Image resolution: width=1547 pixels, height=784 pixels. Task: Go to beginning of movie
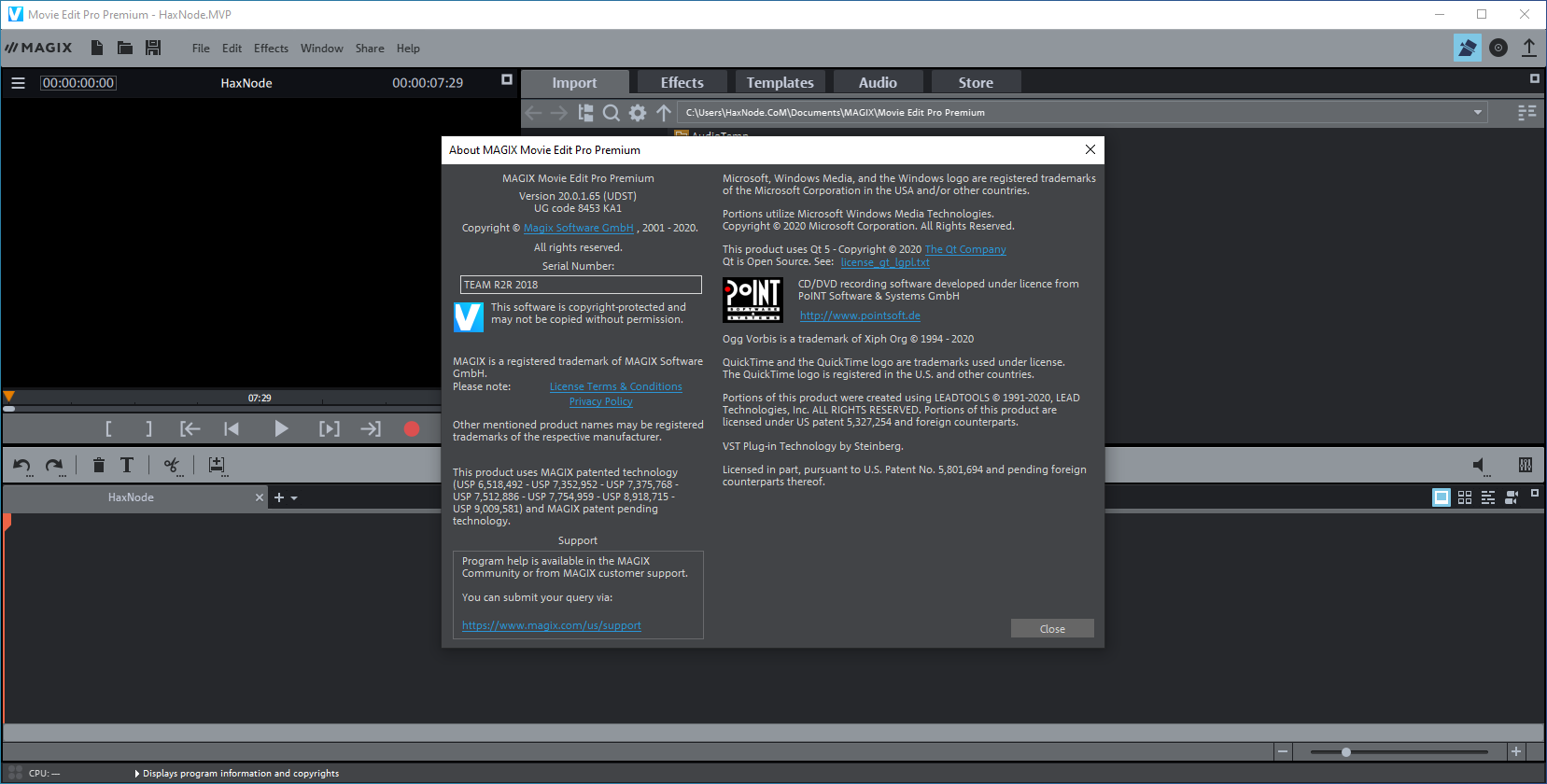pos(232,428)
